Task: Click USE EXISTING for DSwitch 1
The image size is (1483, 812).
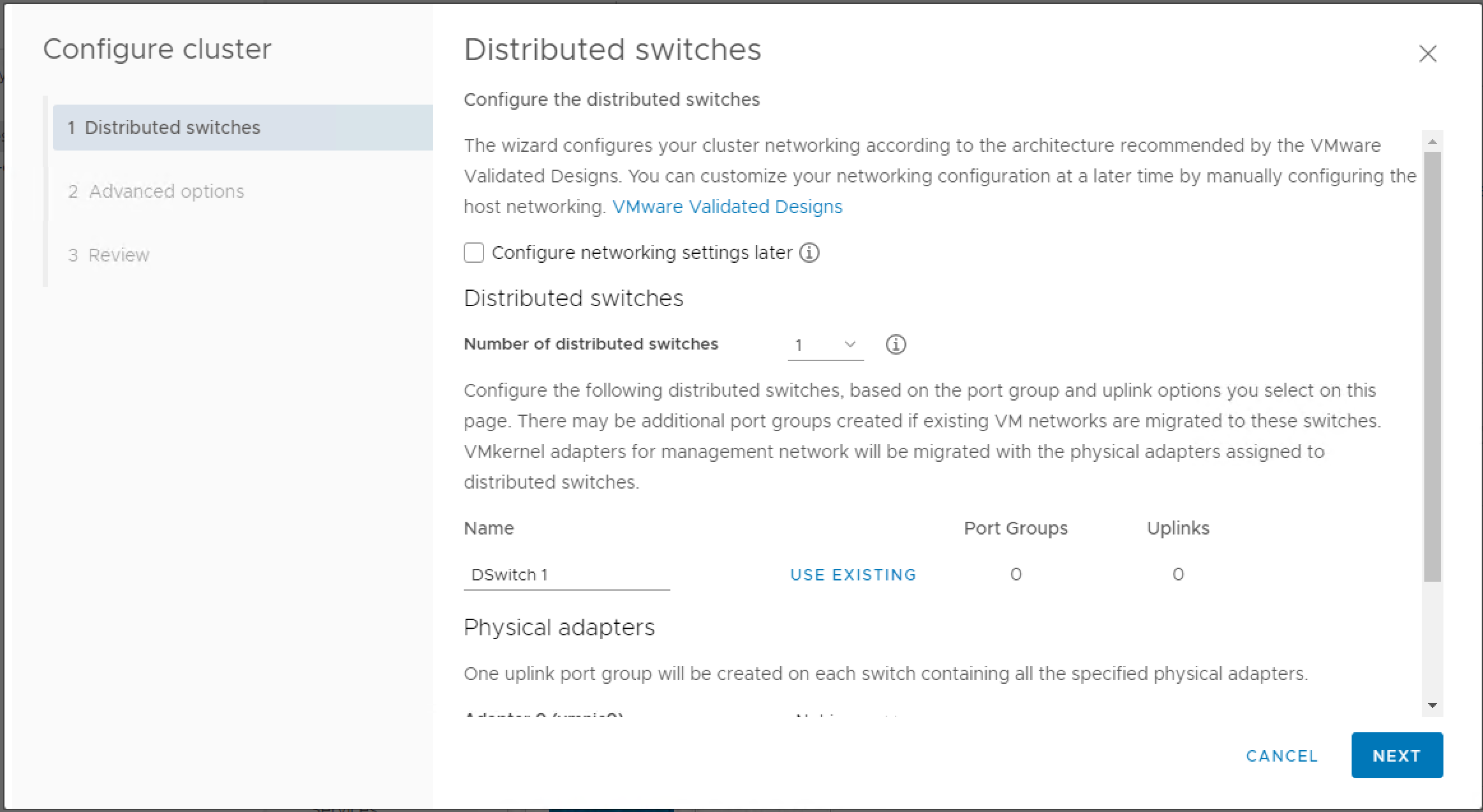Action: [853, 575]
